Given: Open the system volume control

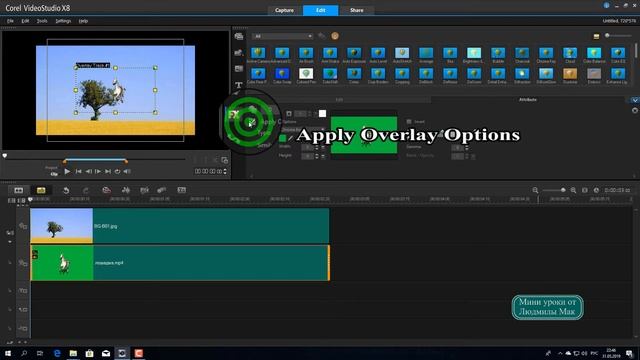Looking at the screenshot, I should 584,353.
